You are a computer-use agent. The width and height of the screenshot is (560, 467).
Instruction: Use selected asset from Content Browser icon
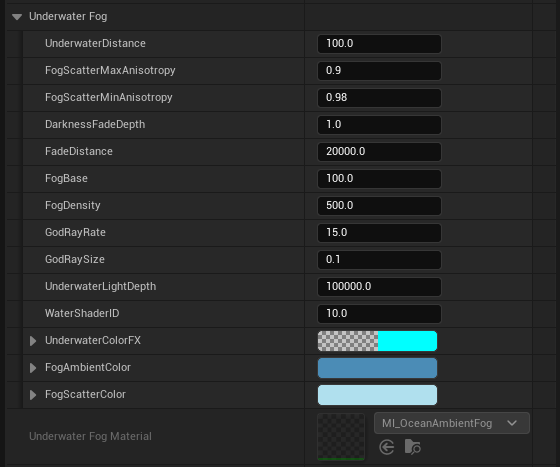(x=387, y=447)
